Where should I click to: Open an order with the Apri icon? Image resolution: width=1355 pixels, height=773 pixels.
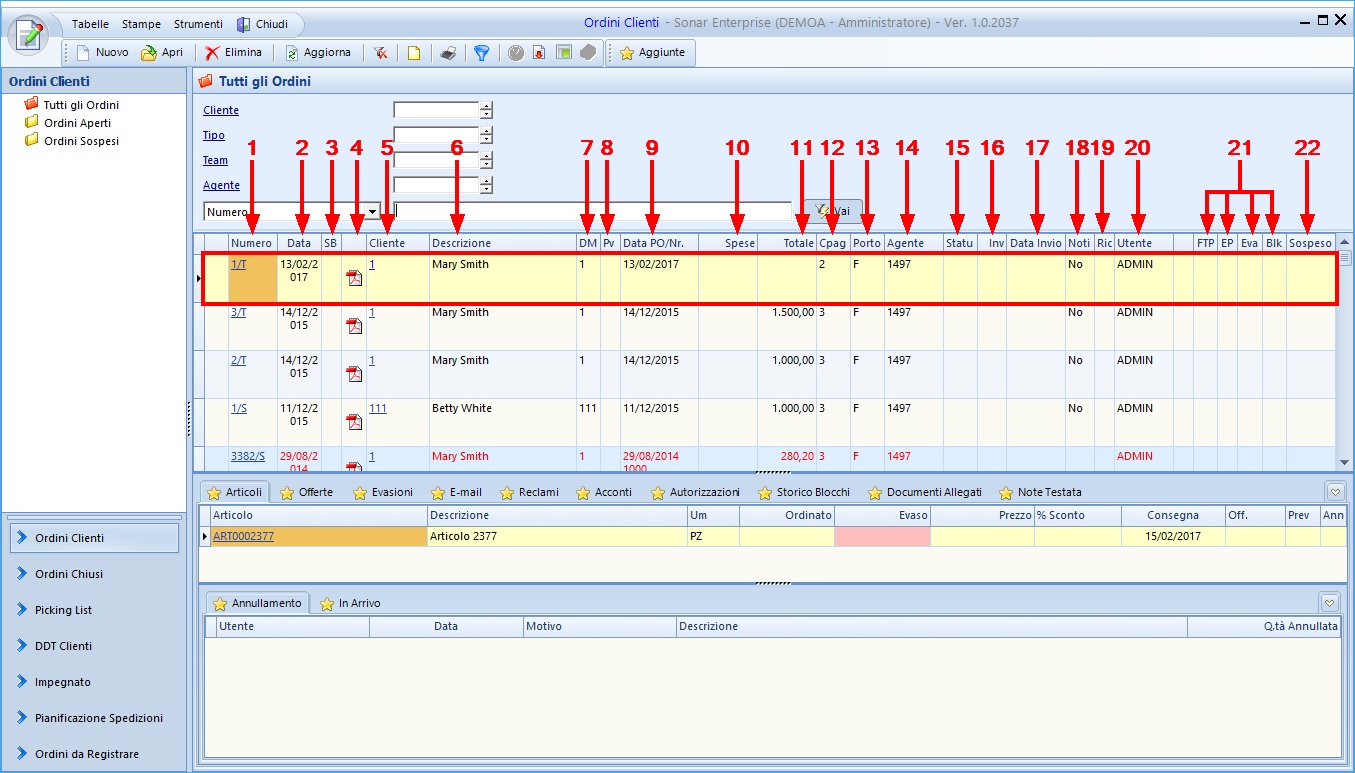click(162, 53)
